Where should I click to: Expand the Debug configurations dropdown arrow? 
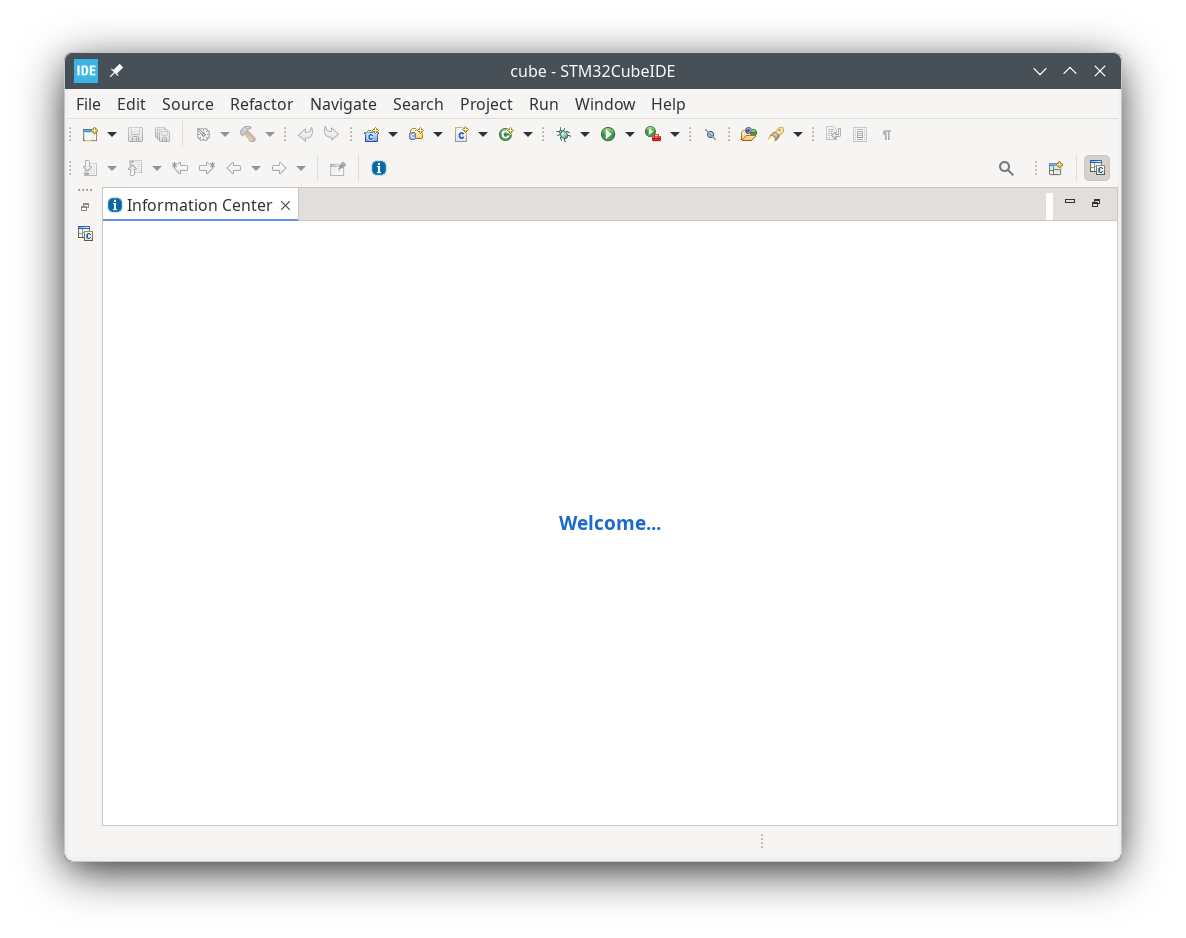pos(585,134)
